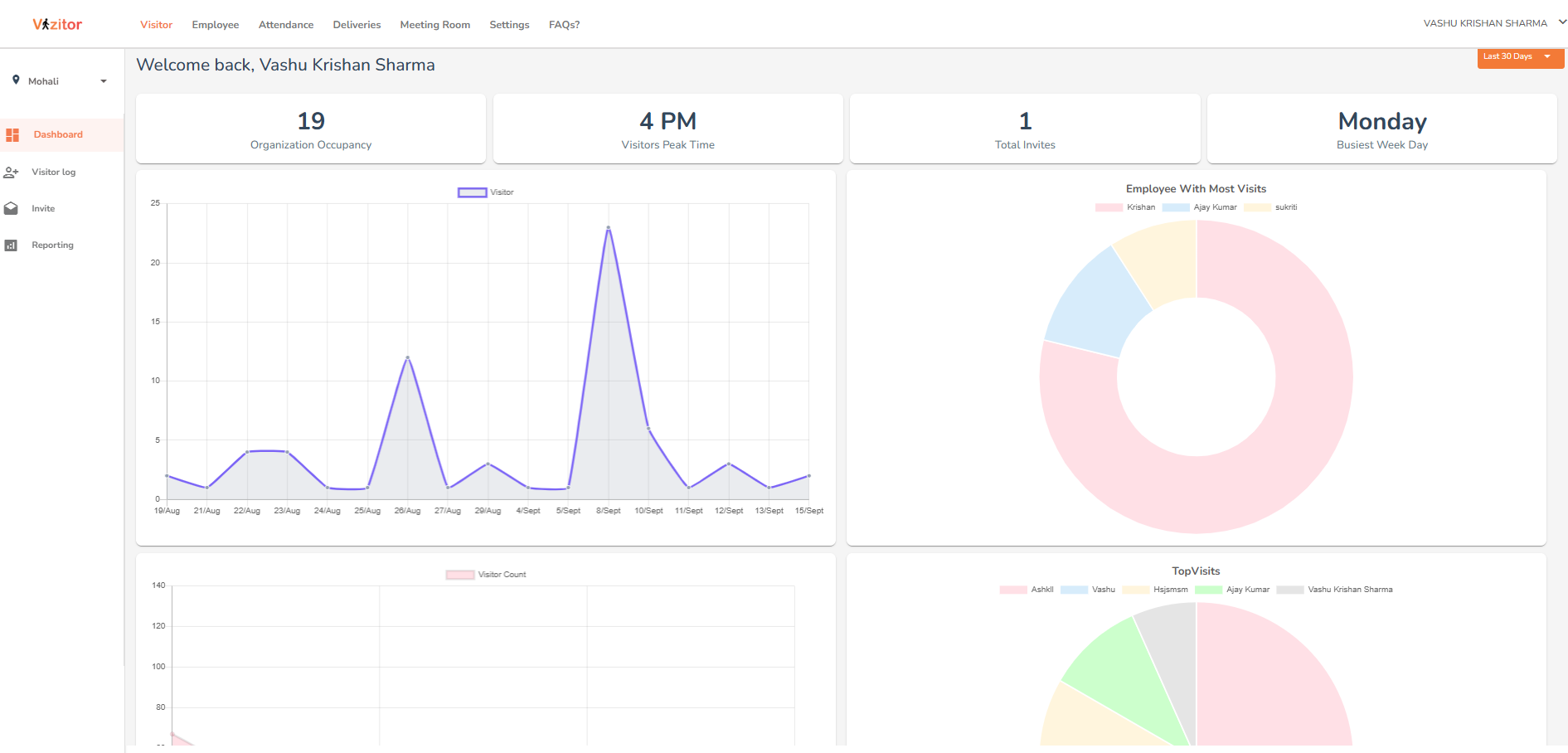Screen dimensions: 1568x753
Task: Go to the Meeting Room tab
Action: (x=434, y=25)
